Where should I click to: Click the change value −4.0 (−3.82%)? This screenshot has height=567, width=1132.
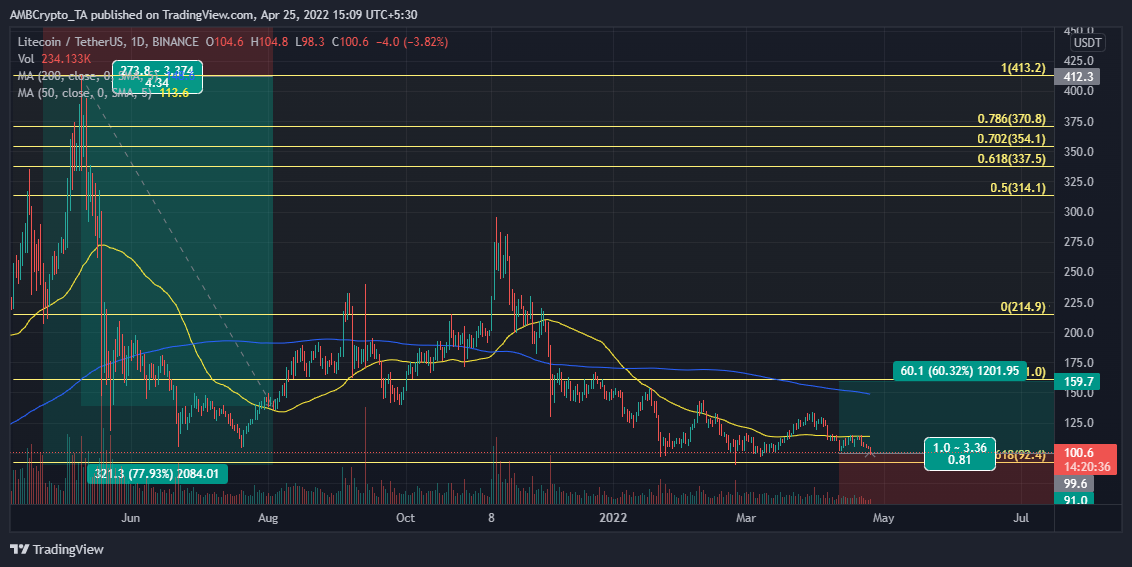412,42
